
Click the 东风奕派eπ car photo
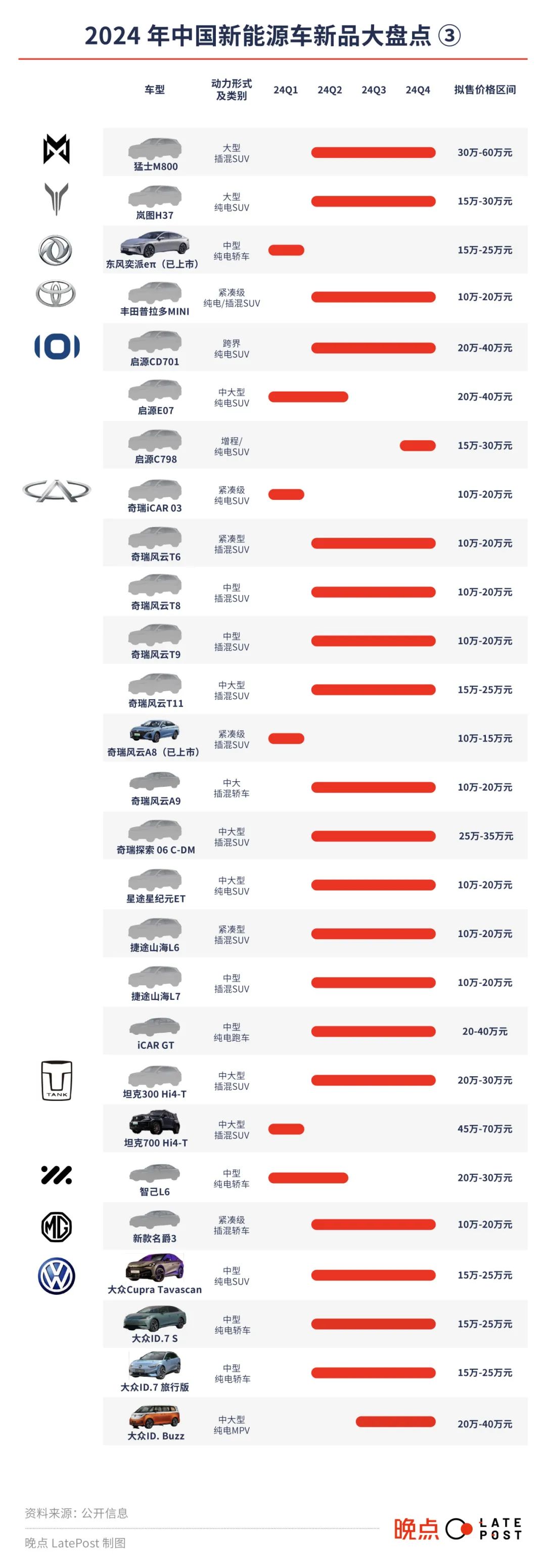pyautogui.click(x=154, y=244)
